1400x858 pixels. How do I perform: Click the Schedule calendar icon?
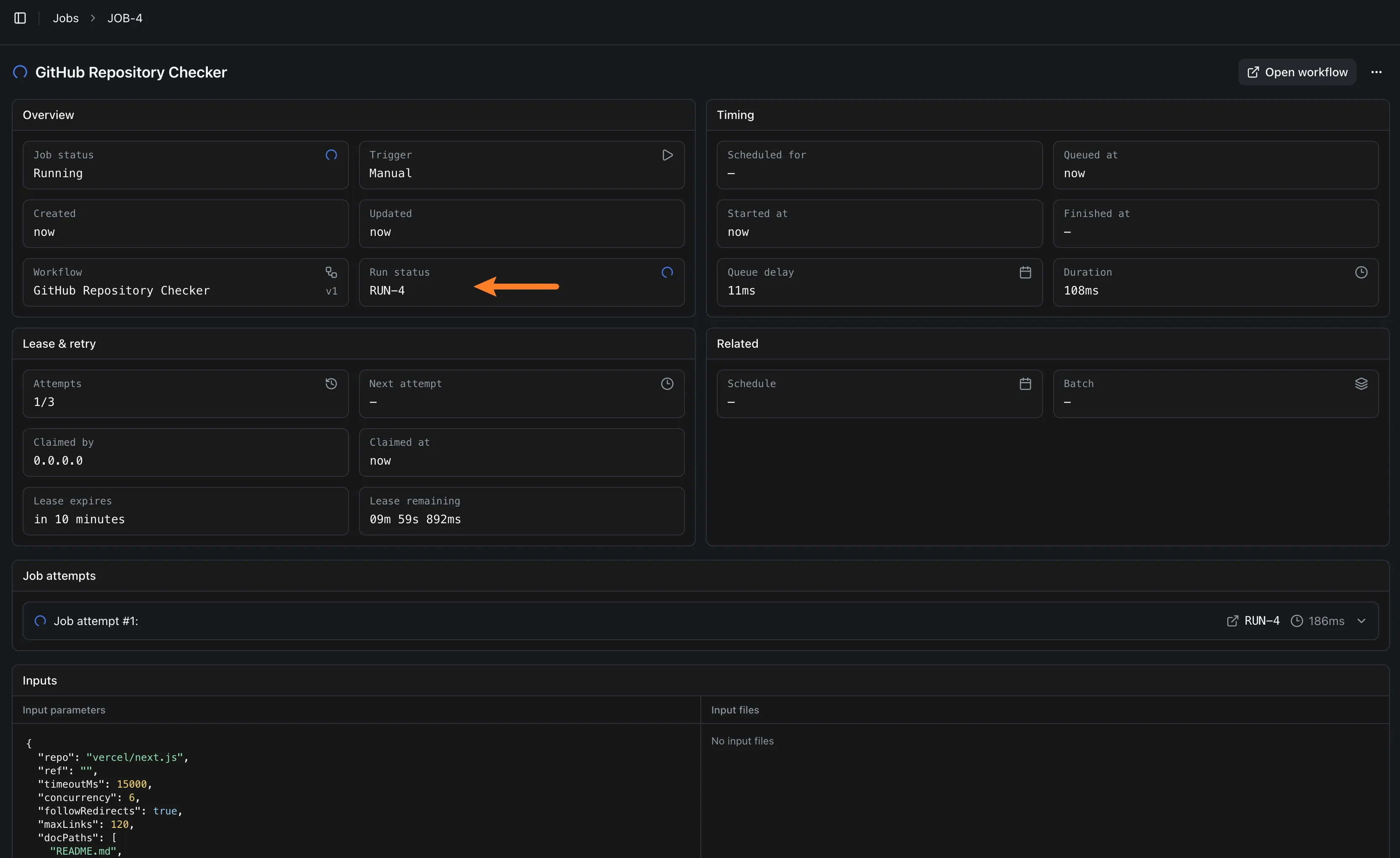point(1025,384)
